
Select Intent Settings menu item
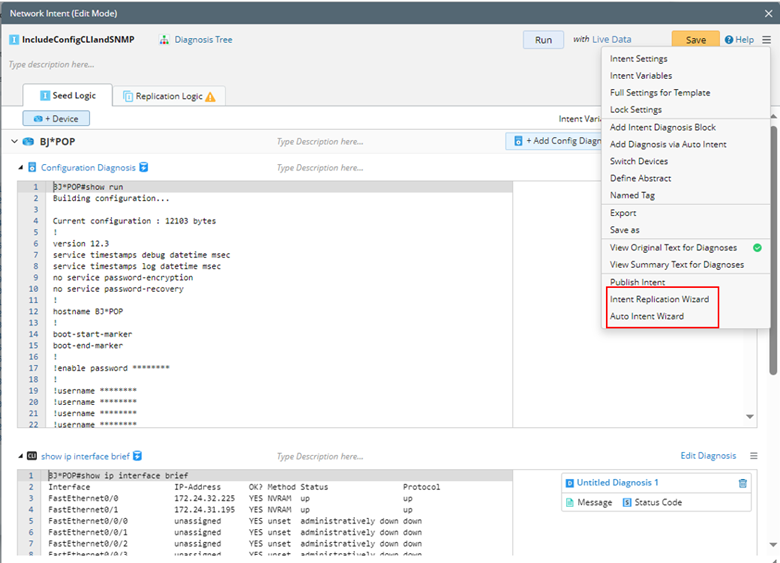pos(639,59)
